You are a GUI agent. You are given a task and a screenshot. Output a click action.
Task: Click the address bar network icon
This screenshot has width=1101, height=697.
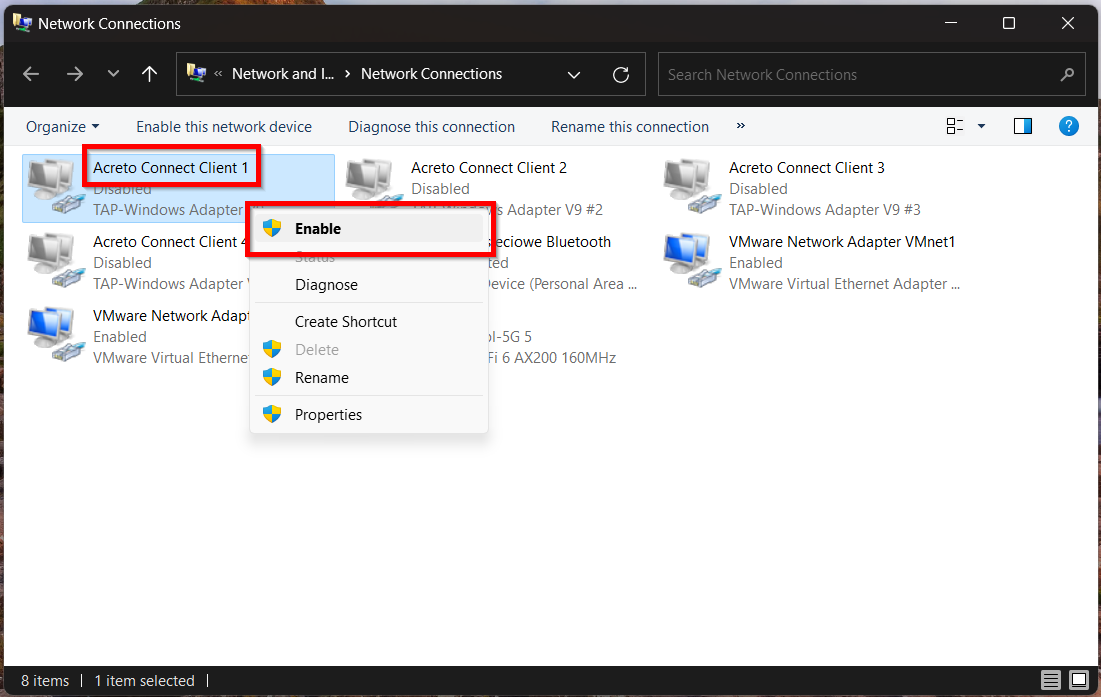(x=196, y=73)
